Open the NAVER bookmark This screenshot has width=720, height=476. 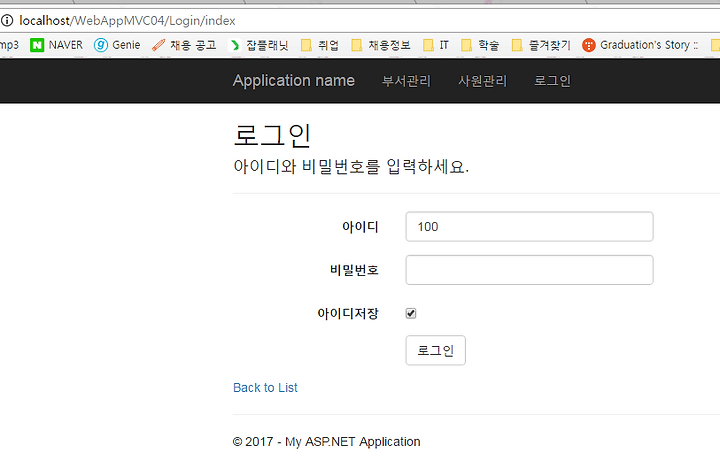[x=56, y=45]
